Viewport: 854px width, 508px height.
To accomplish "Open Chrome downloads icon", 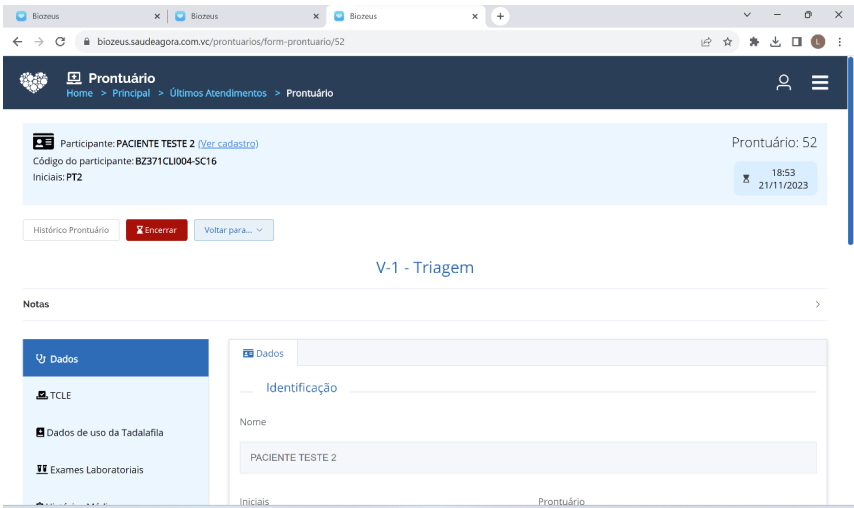I will (775, 42).
